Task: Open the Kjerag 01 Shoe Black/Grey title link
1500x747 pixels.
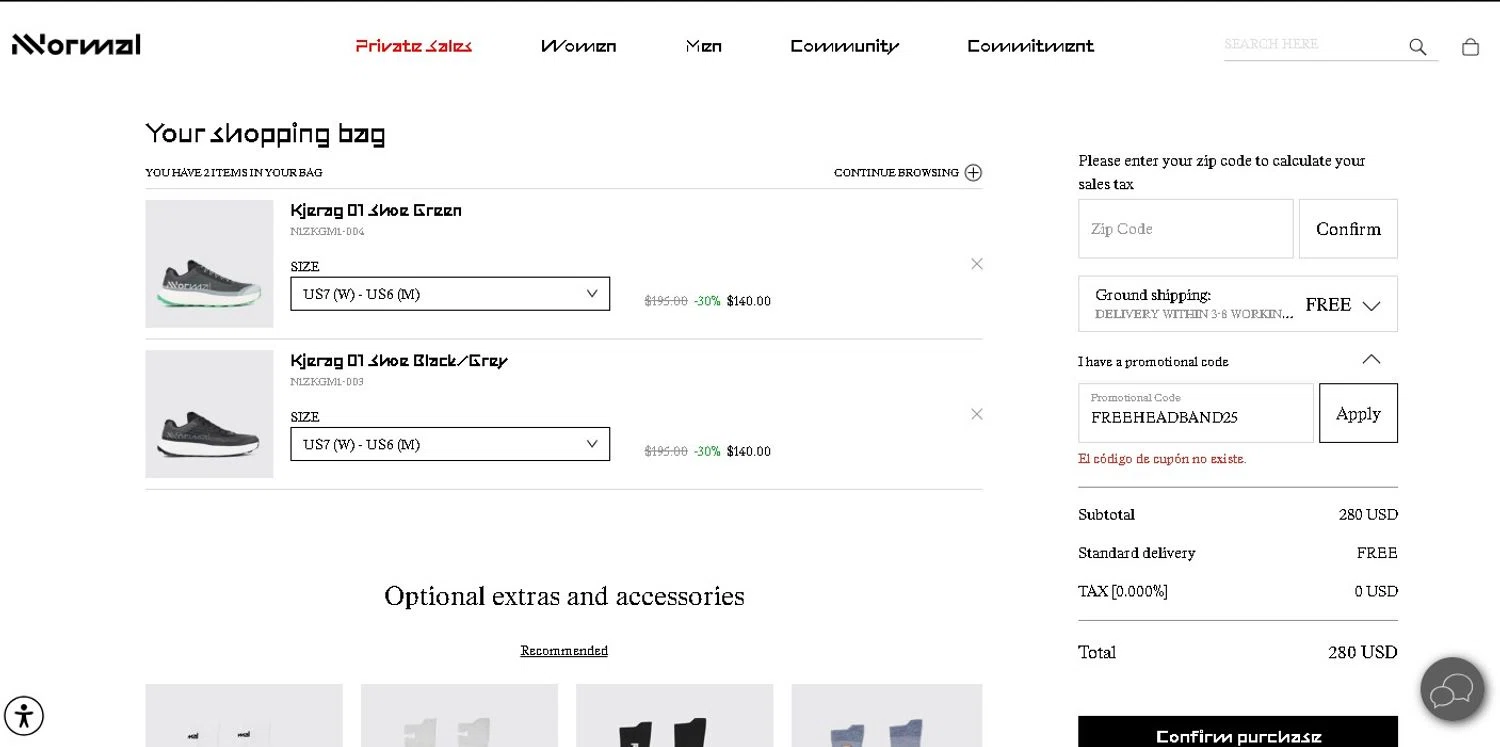Action: click(x=399, y=360)
